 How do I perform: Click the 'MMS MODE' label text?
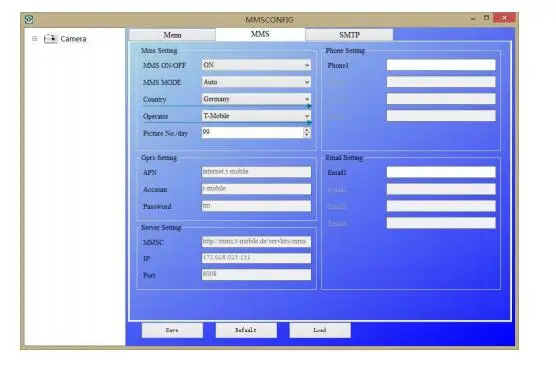tap(162, 83)
